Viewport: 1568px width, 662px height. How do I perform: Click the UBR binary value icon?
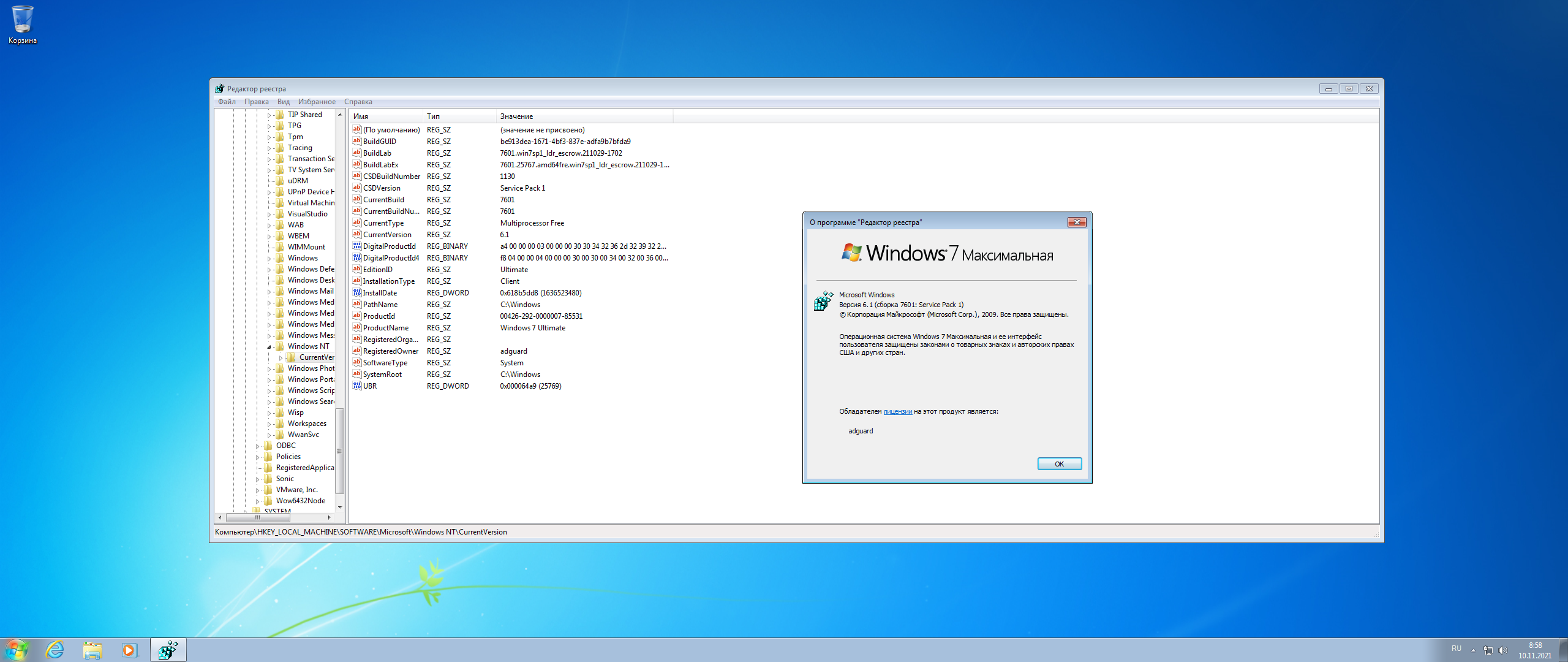(x=357, y=386)
